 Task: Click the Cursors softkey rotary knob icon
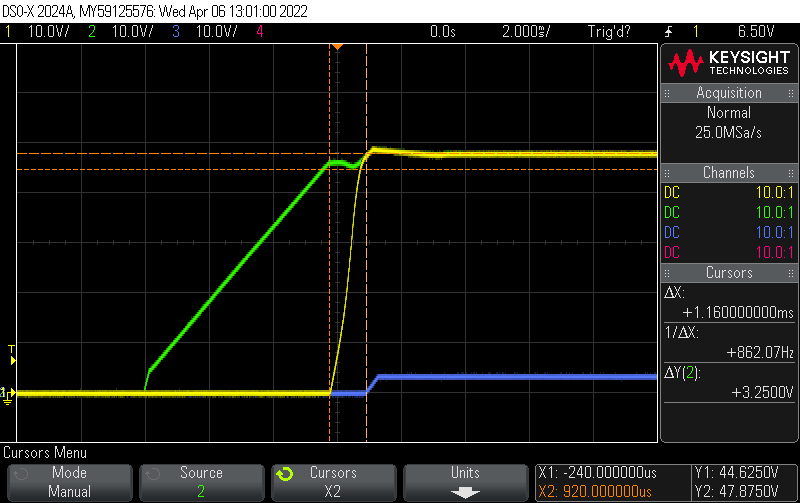coord(285,473)
